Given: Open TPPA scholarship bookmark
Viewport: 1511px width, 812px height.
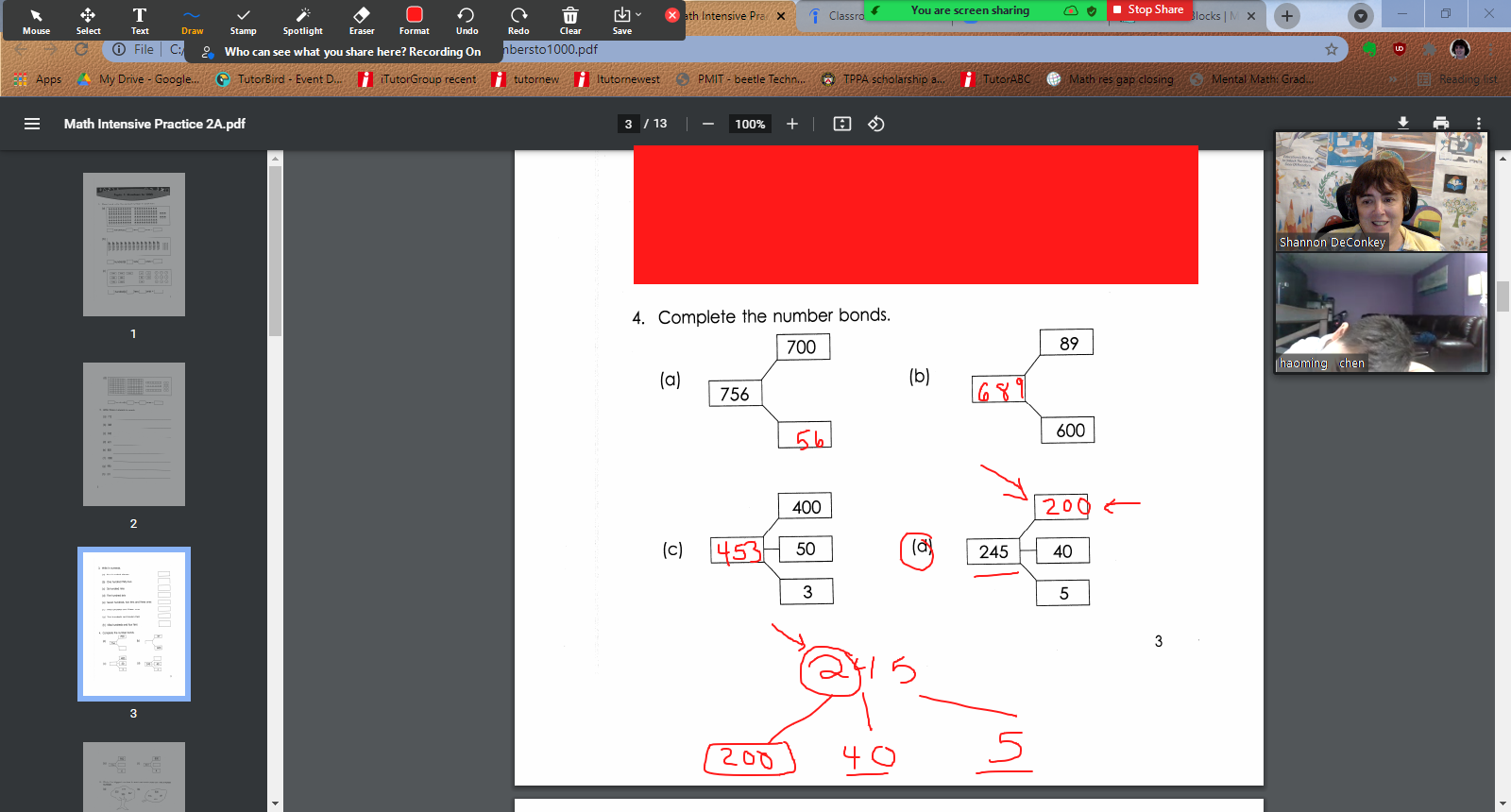Looking at the screenshot, I should (883, 79).
